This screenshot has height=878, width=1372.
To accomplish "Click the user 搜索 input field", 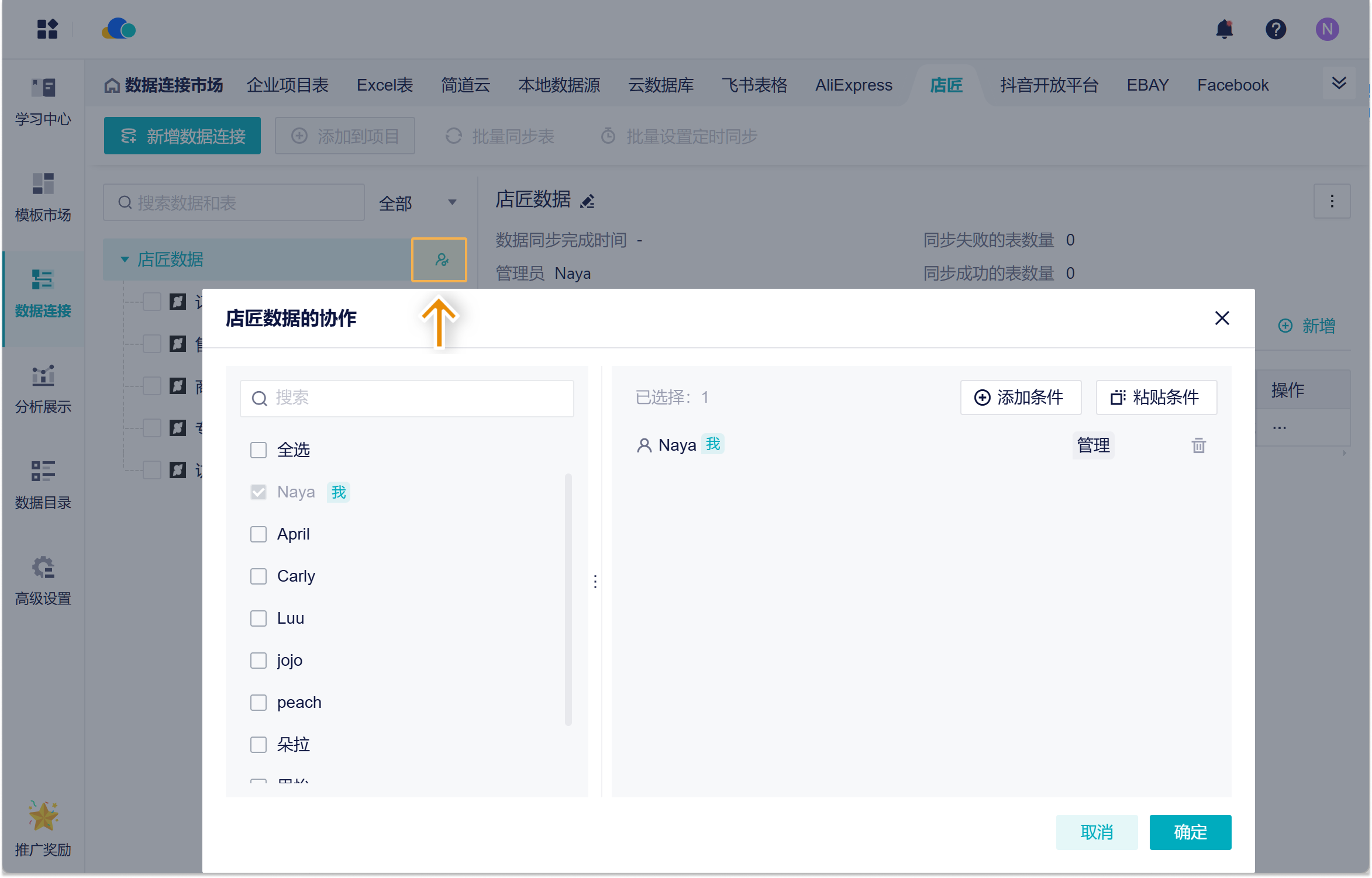I will pyautogui.click(x=407, y=398).
